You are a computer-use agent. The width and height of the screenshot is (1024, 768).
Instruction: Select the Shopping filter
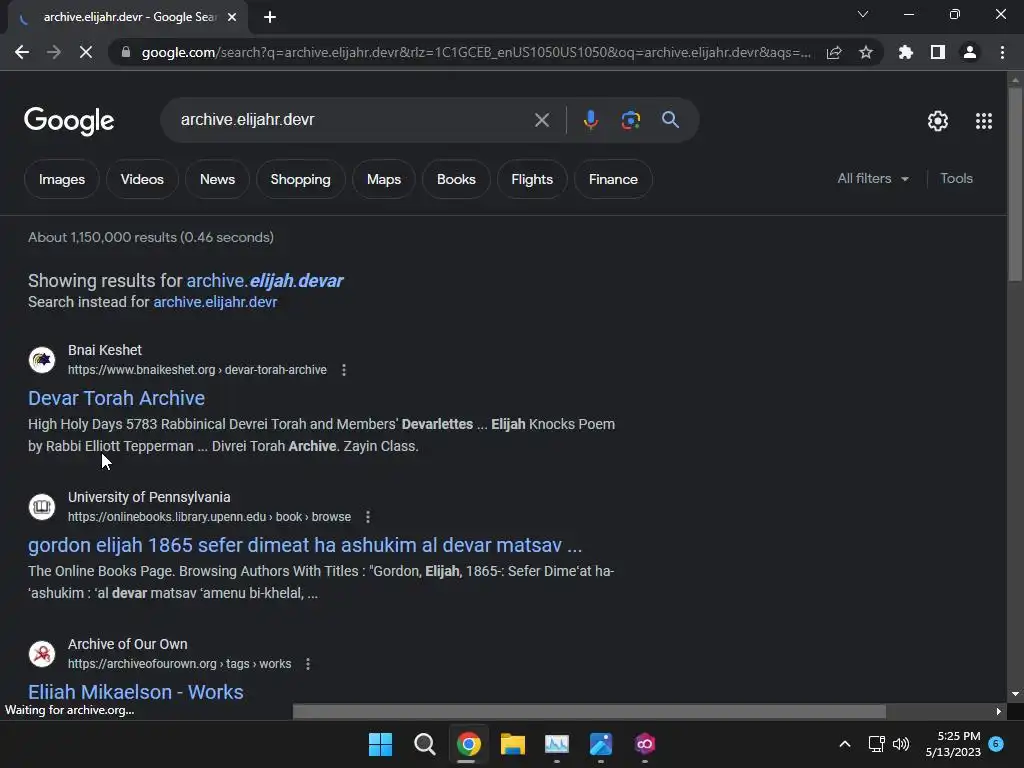click(300, 179)
